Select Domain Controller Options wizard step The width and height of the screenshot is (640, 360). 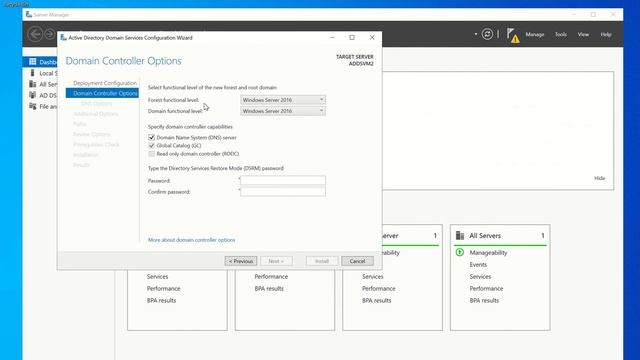tap(102, 93)
